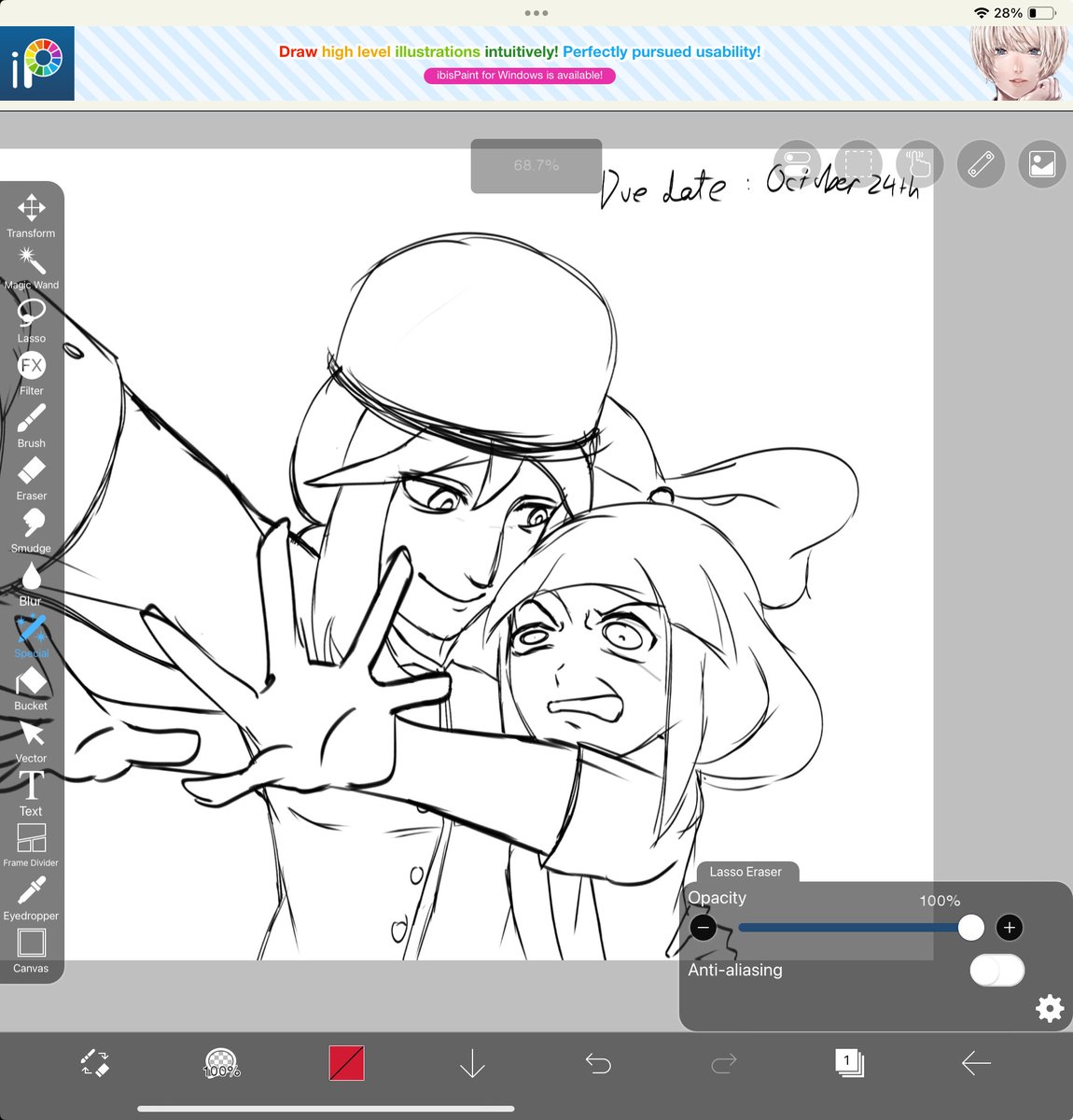Open the ibisPaint for Windows banner button
This screenshot has height=1120, width=1073.
click(520, 76)
